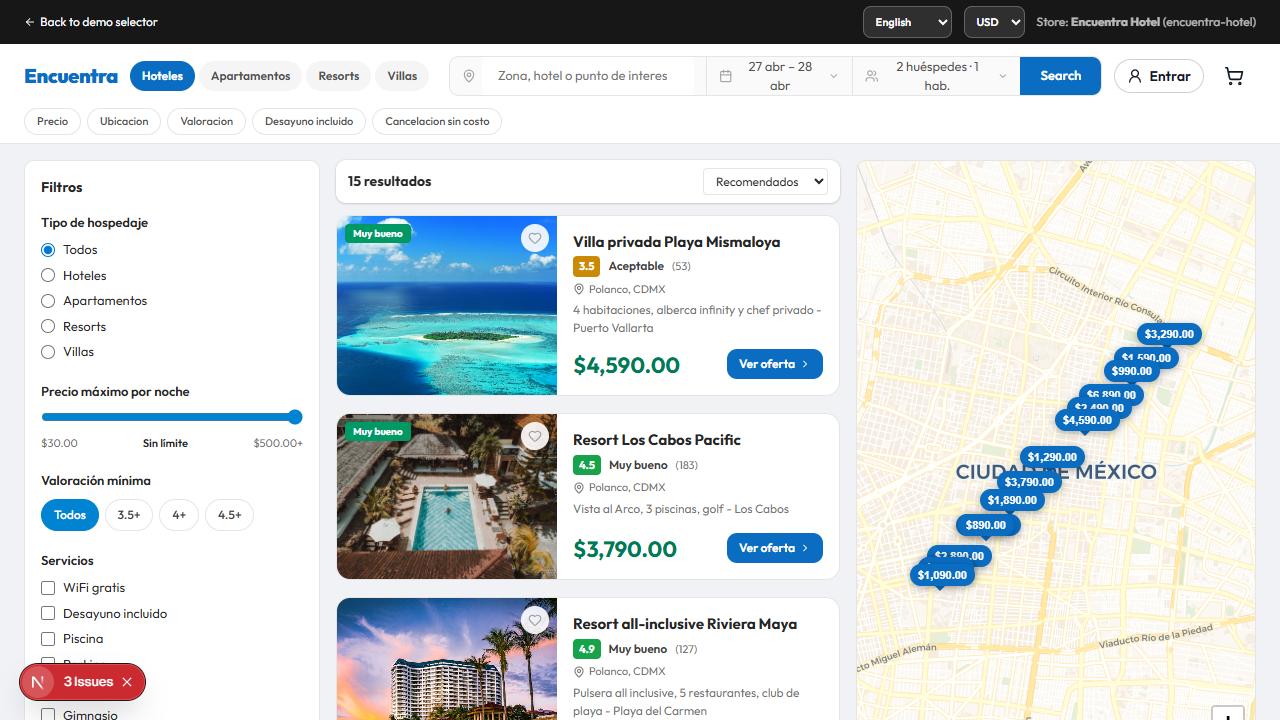
Task: Close the 3 Issues badge
Action: coord(127,682)
